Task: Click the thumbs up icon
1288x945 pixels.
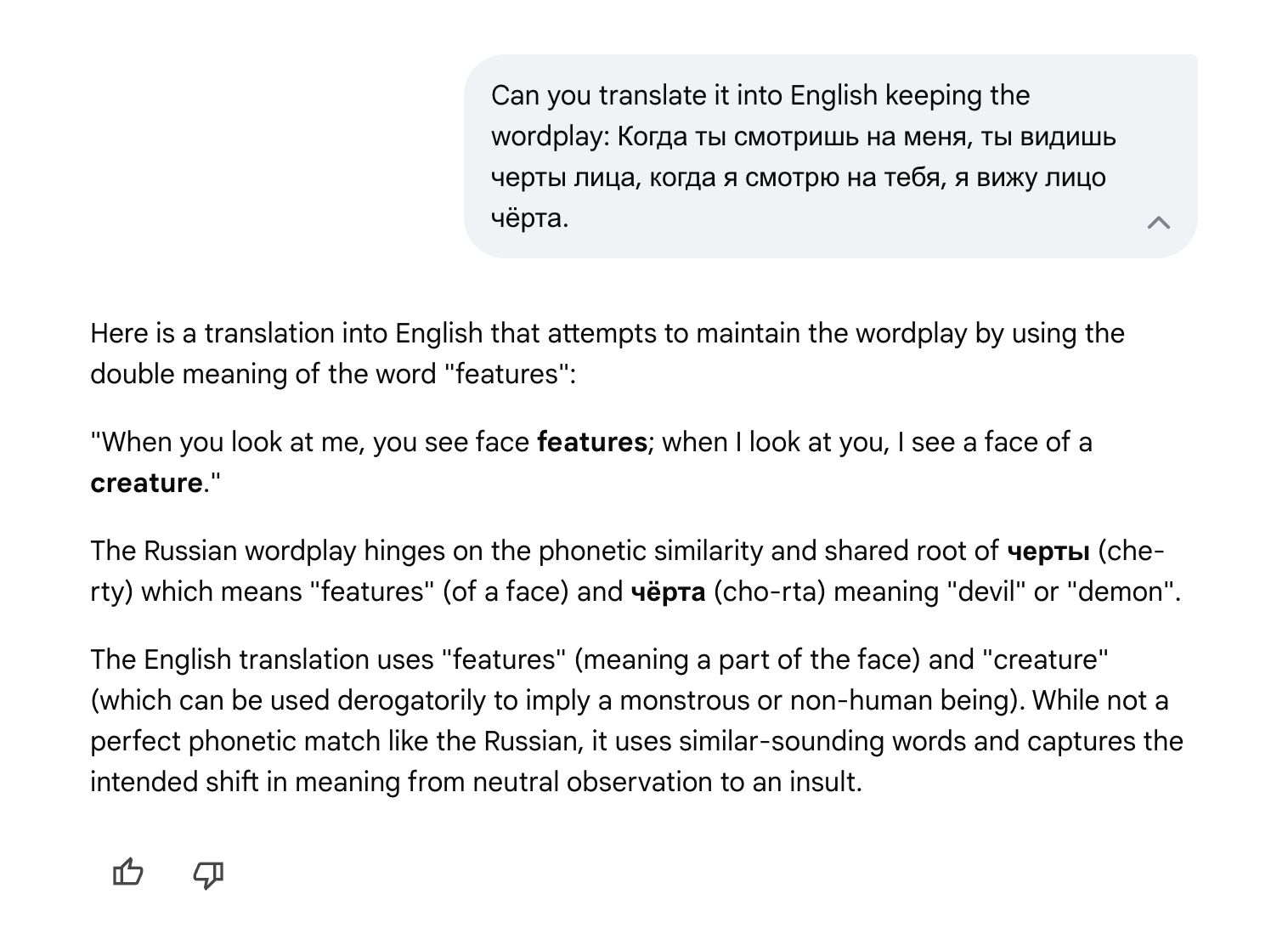Action: [x=128, y=873]
